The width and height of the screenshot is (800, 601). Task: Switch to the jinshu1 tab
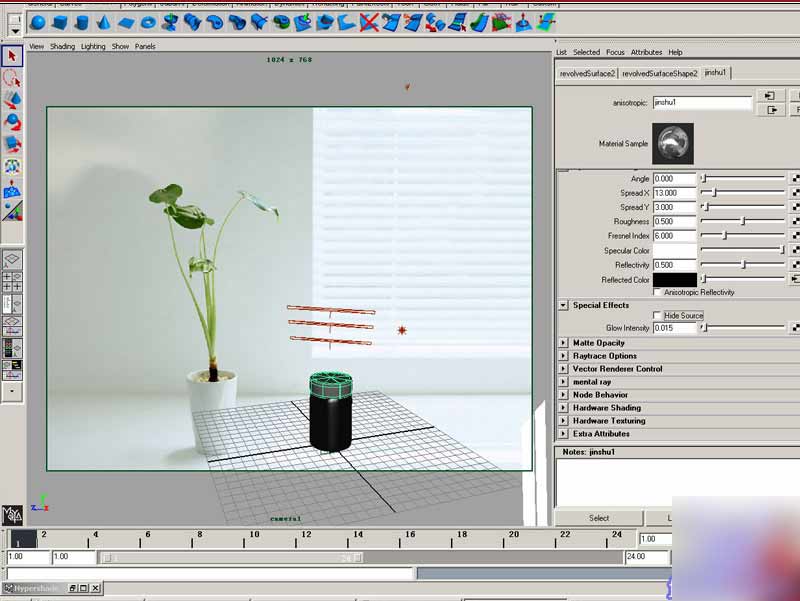pos(715,73)
